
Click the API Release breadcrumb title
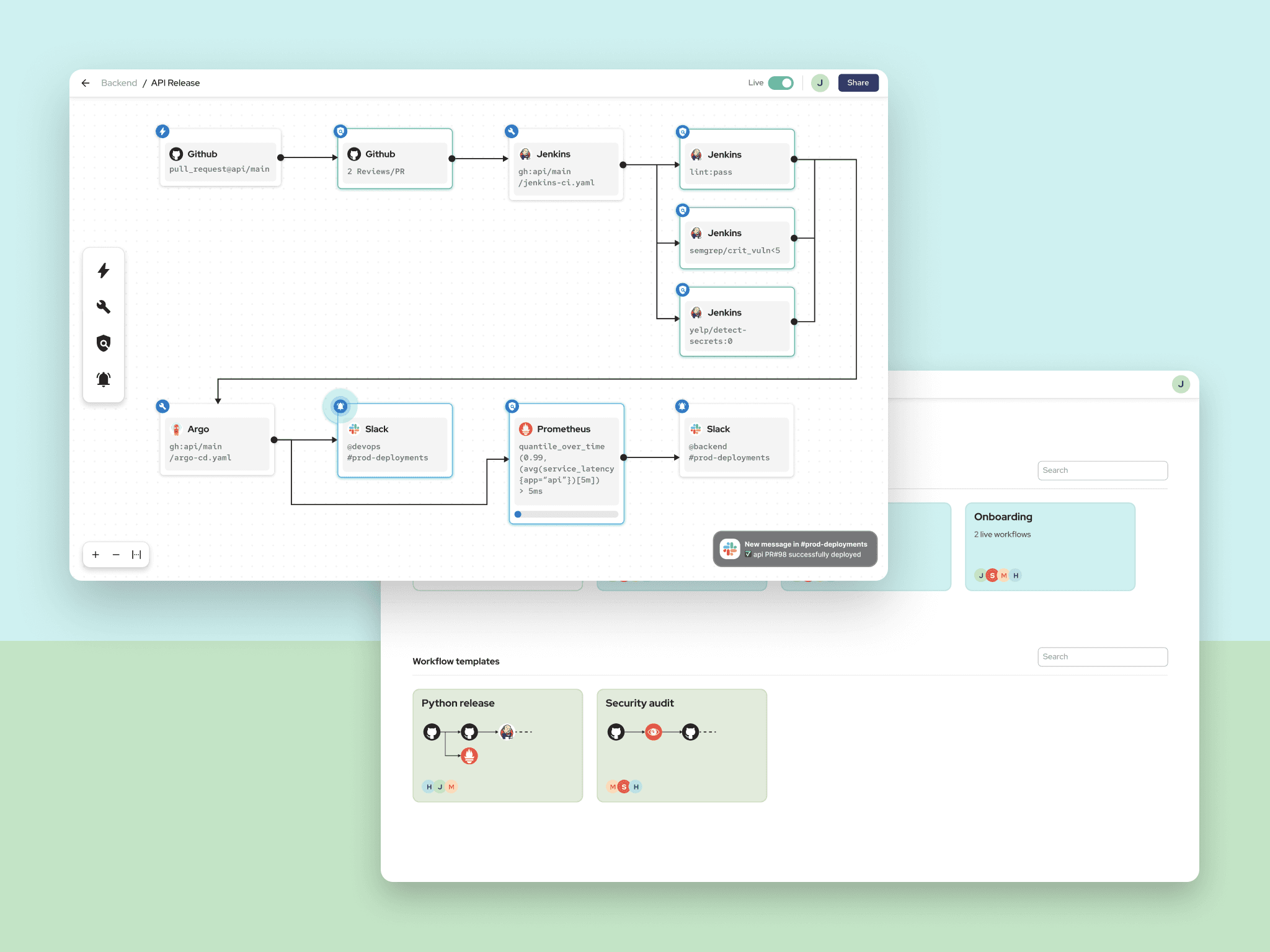[175, 83]
